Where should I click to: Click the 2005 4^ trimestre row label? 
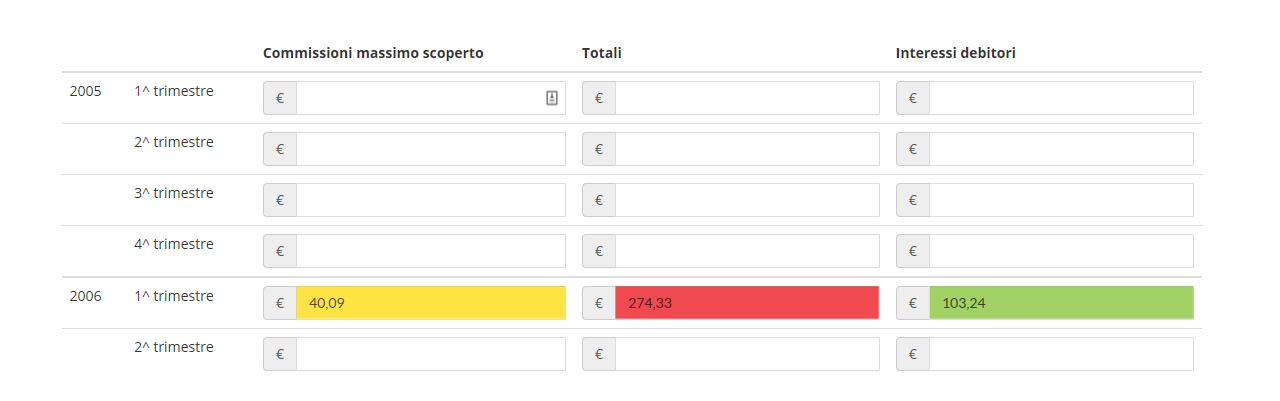pyautogui.click(x=174, y=244)
